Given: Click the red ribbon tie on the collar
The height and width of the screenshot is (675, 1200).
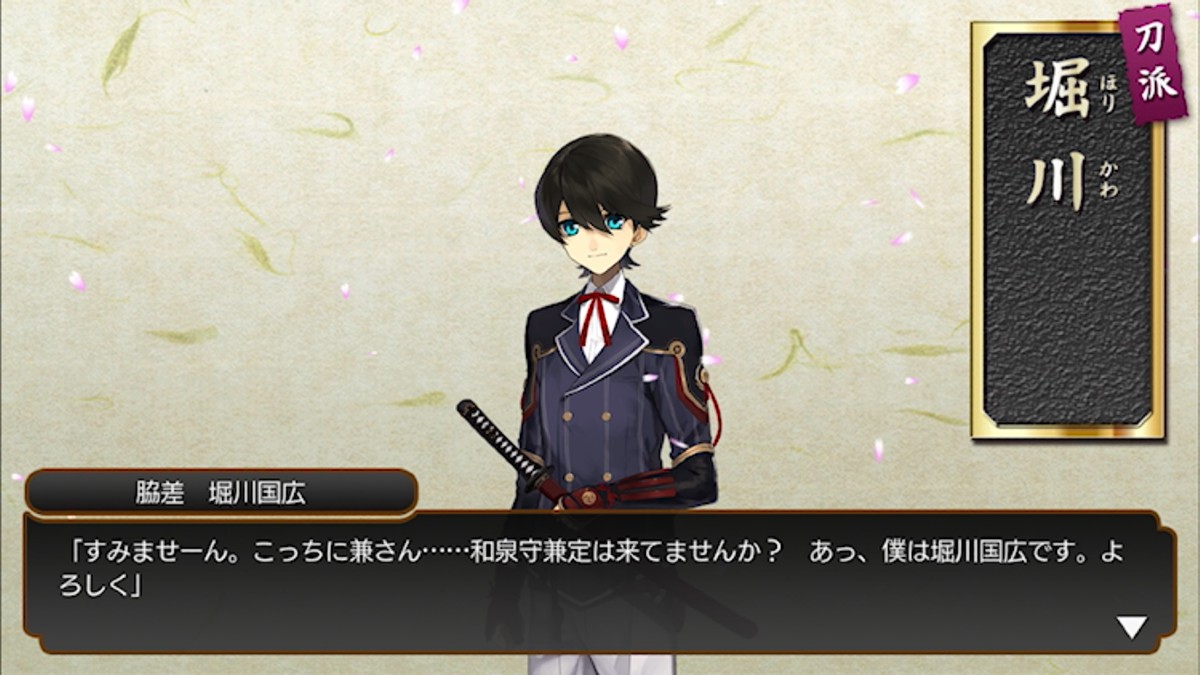Looking at the screenshot, I should 598,316.
